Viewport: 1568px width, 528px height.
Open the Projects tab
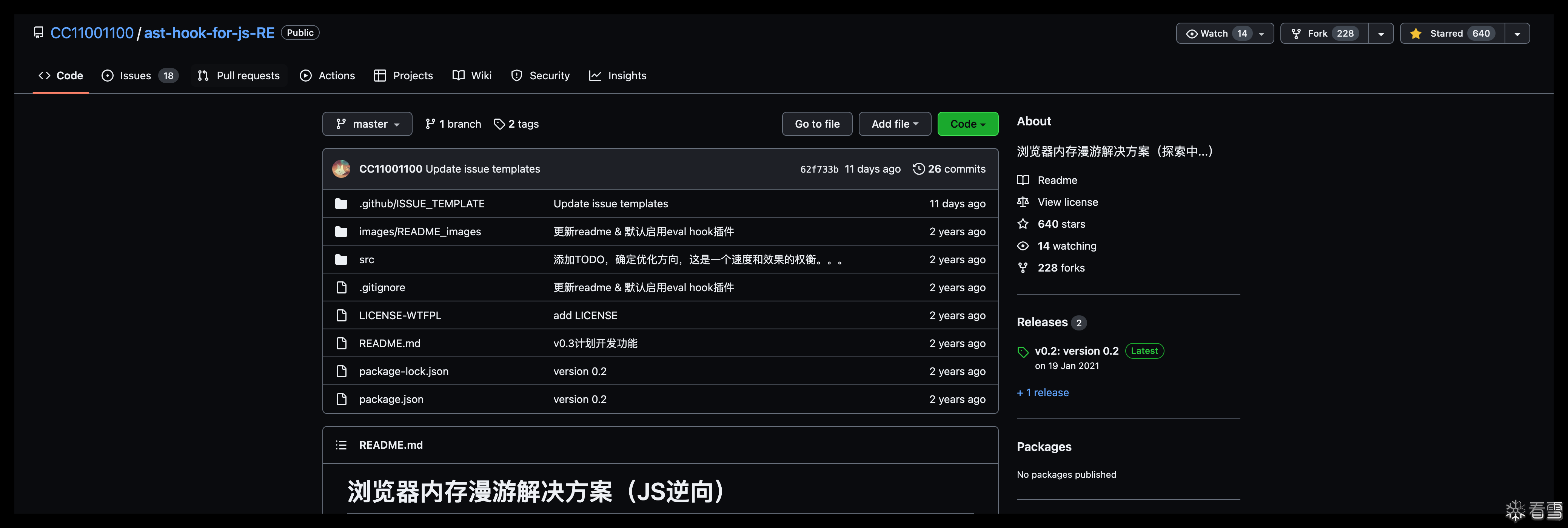(404, 76)
